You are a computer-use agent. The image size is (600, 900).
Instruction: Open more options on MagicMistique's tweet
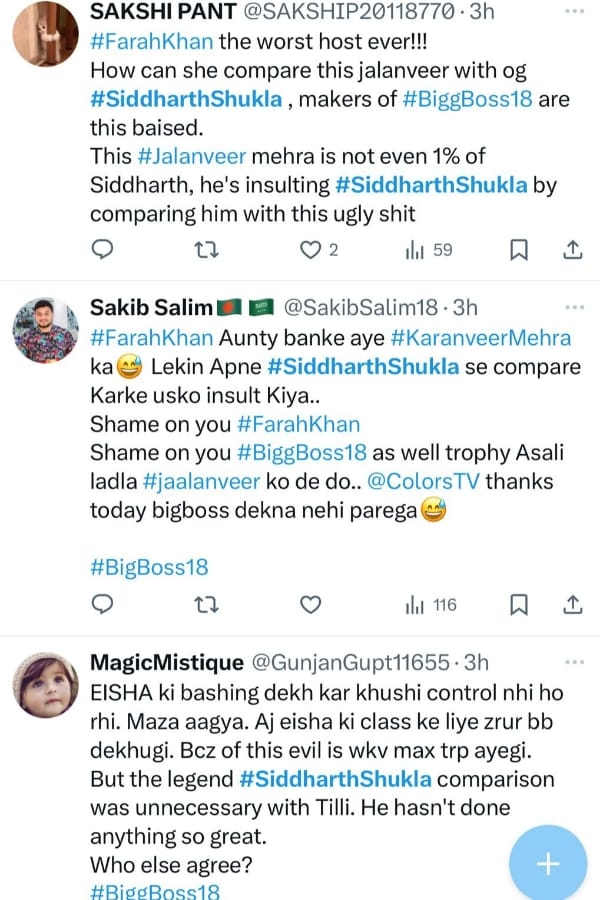[574, 661]
